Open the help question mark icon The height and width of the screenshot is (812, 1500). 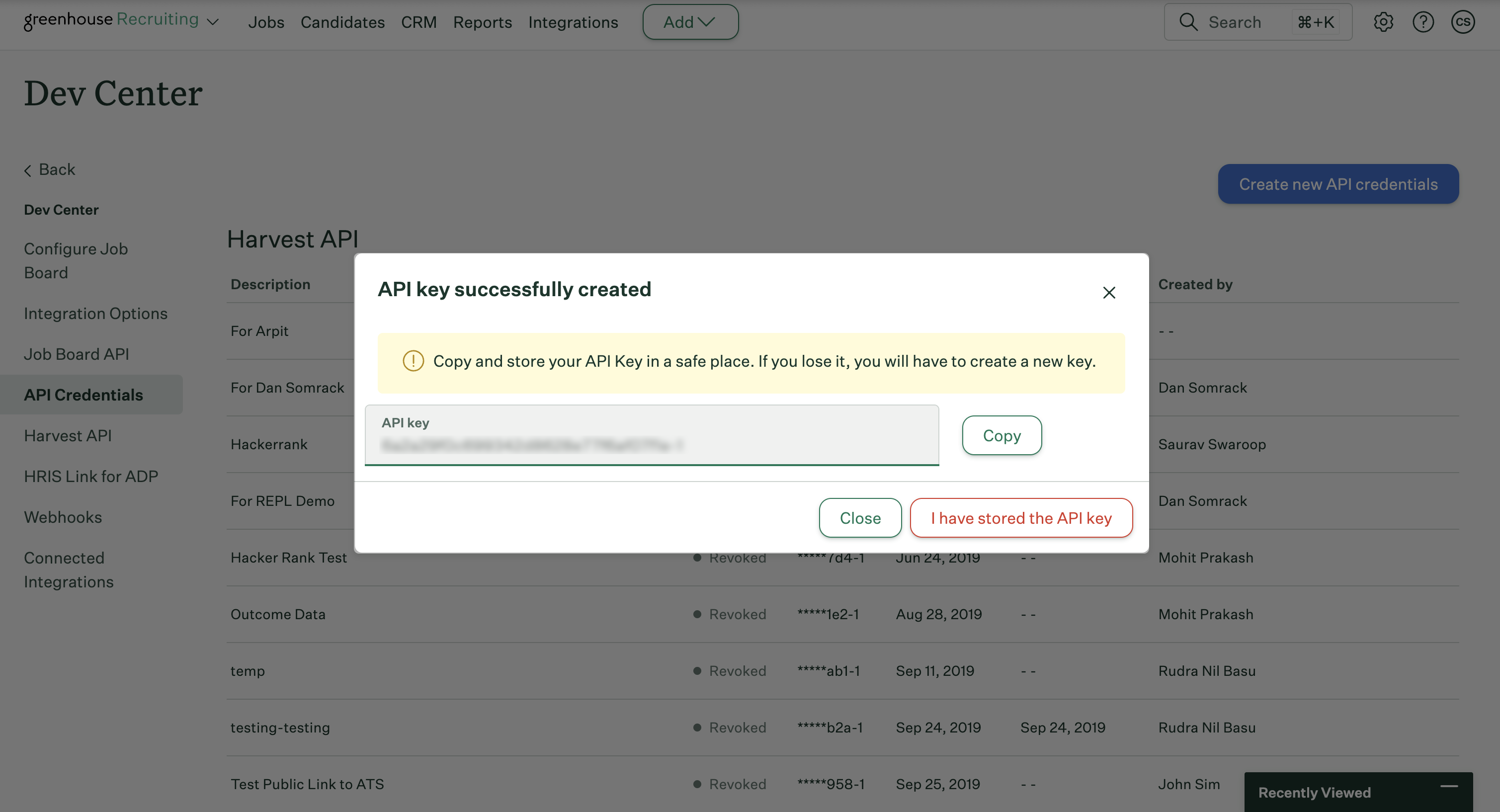(1422, 22)
